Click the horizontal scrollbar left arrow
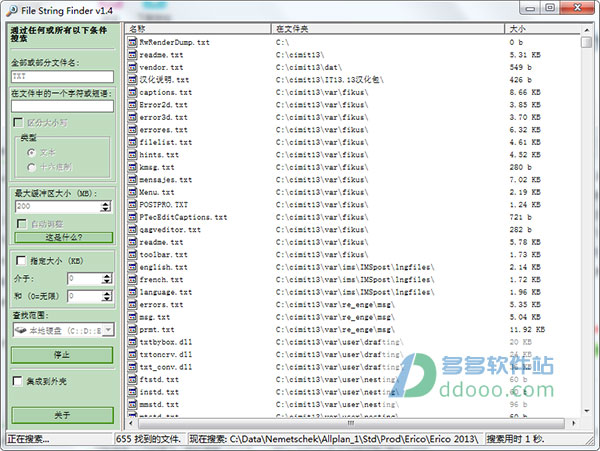This screenshot has width=600, height=451. click(131, 423)
